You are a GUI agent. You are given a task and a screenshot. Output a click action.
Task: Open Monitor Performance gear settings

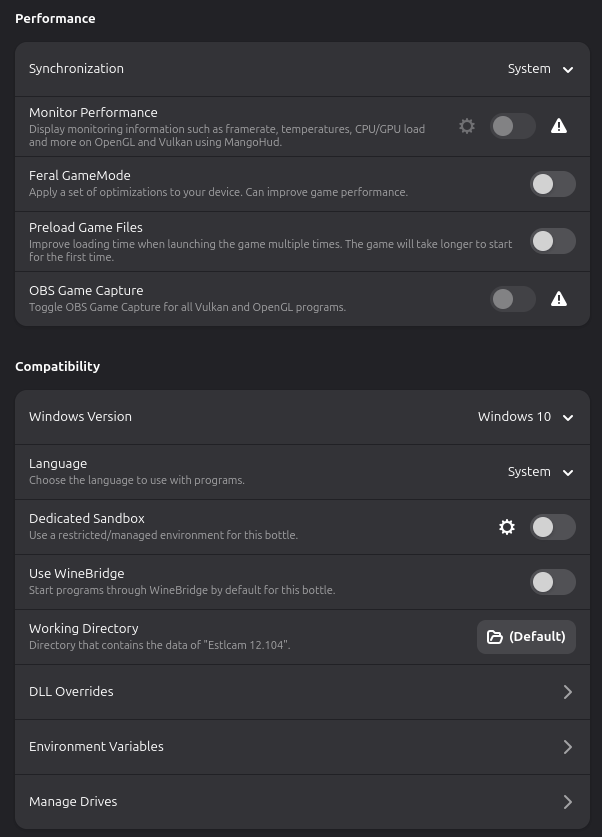pos(467,126)
